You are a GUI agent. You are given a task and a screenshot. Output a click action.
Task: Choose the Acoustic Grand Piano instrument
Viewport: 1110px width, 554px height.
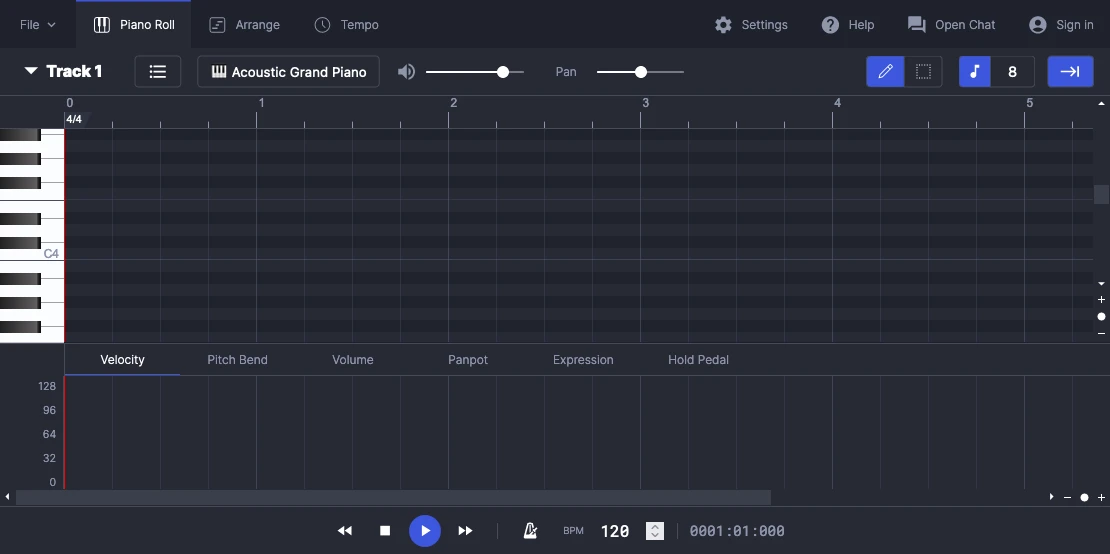click(289, 71)
